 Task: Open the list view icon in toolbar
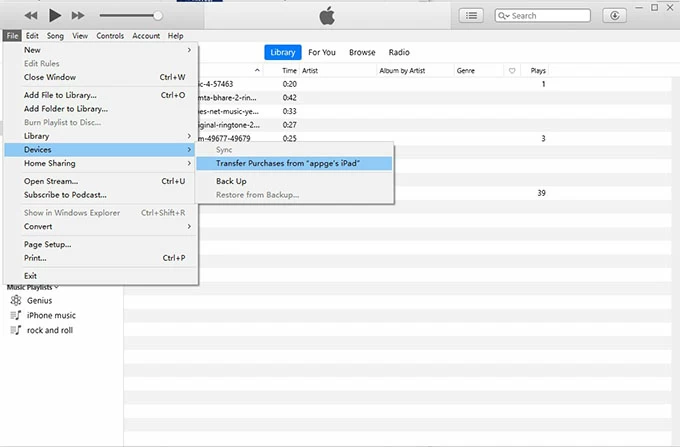pyautogui.click(x=472, y=16)
